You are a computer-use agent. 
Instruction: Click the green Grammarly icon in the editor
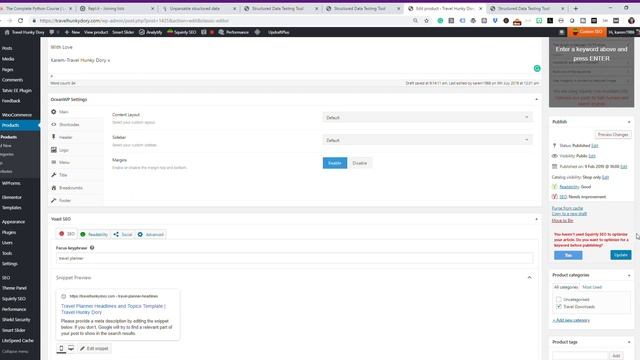tap(537, 69)
